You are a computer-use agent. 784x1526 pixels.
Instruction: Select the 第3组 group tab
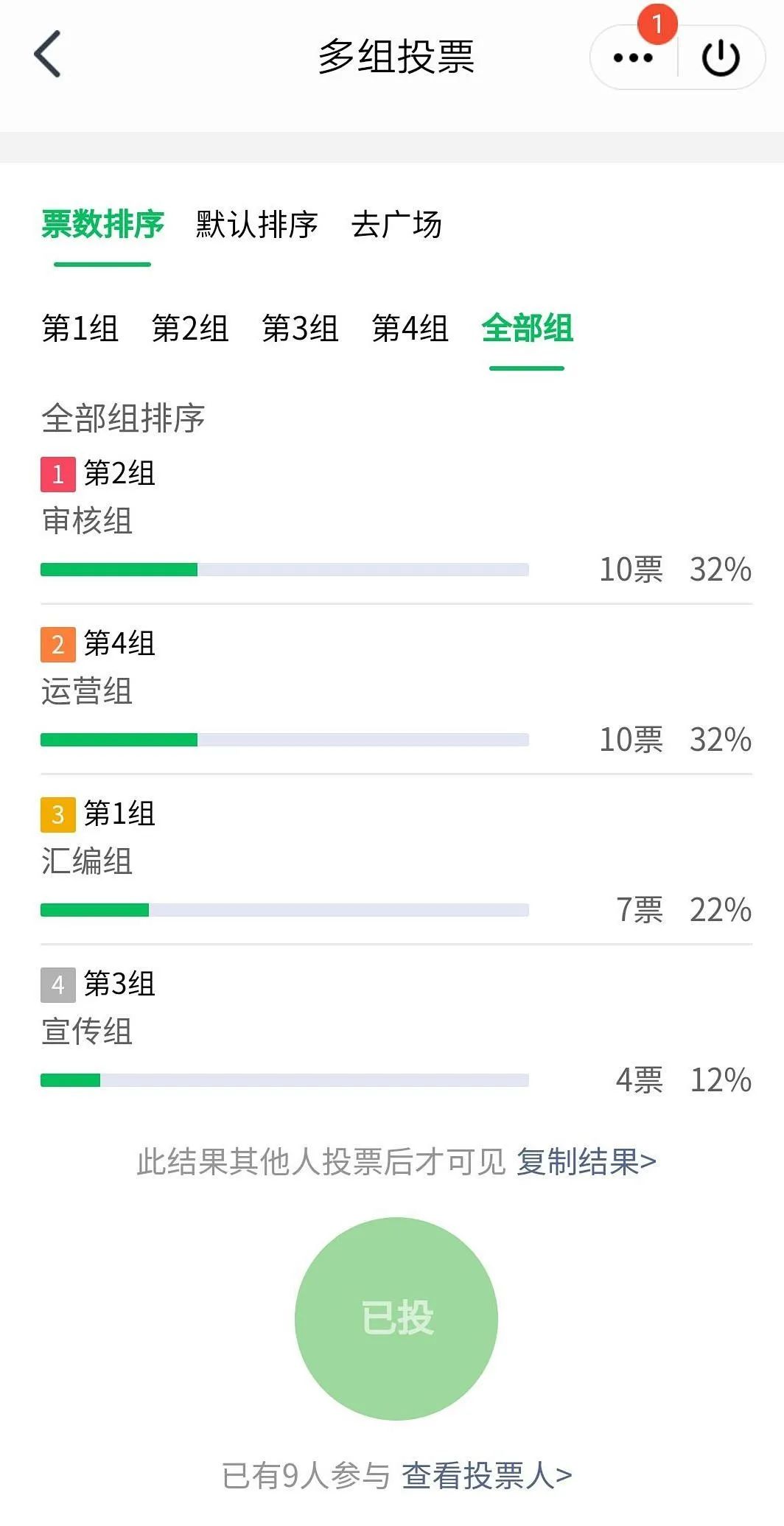pos(300,329)
